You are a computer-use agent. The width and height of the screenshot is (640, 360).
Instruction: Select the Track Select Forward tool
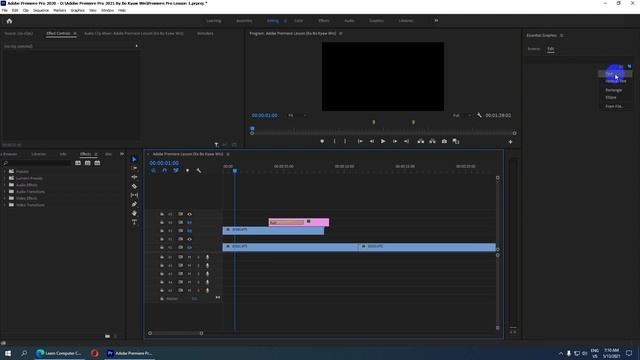pos(134,168)
